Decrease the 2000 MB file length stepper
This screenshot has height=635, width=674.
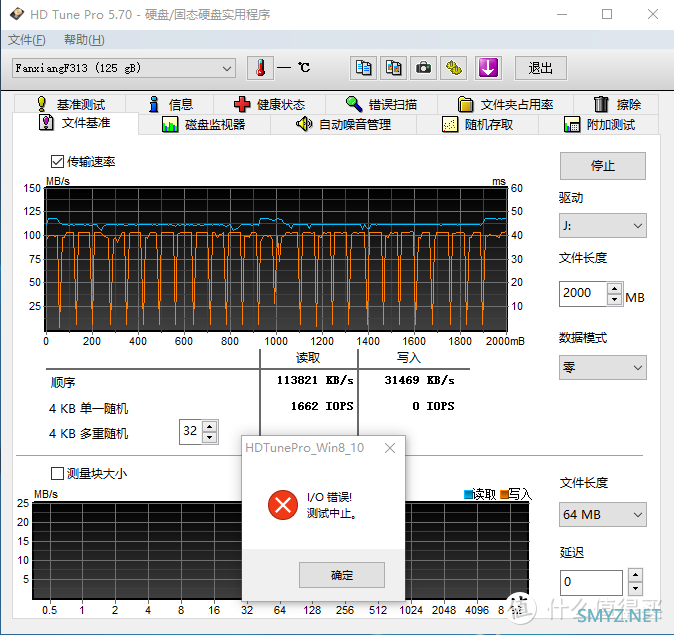tap(615, 299)
